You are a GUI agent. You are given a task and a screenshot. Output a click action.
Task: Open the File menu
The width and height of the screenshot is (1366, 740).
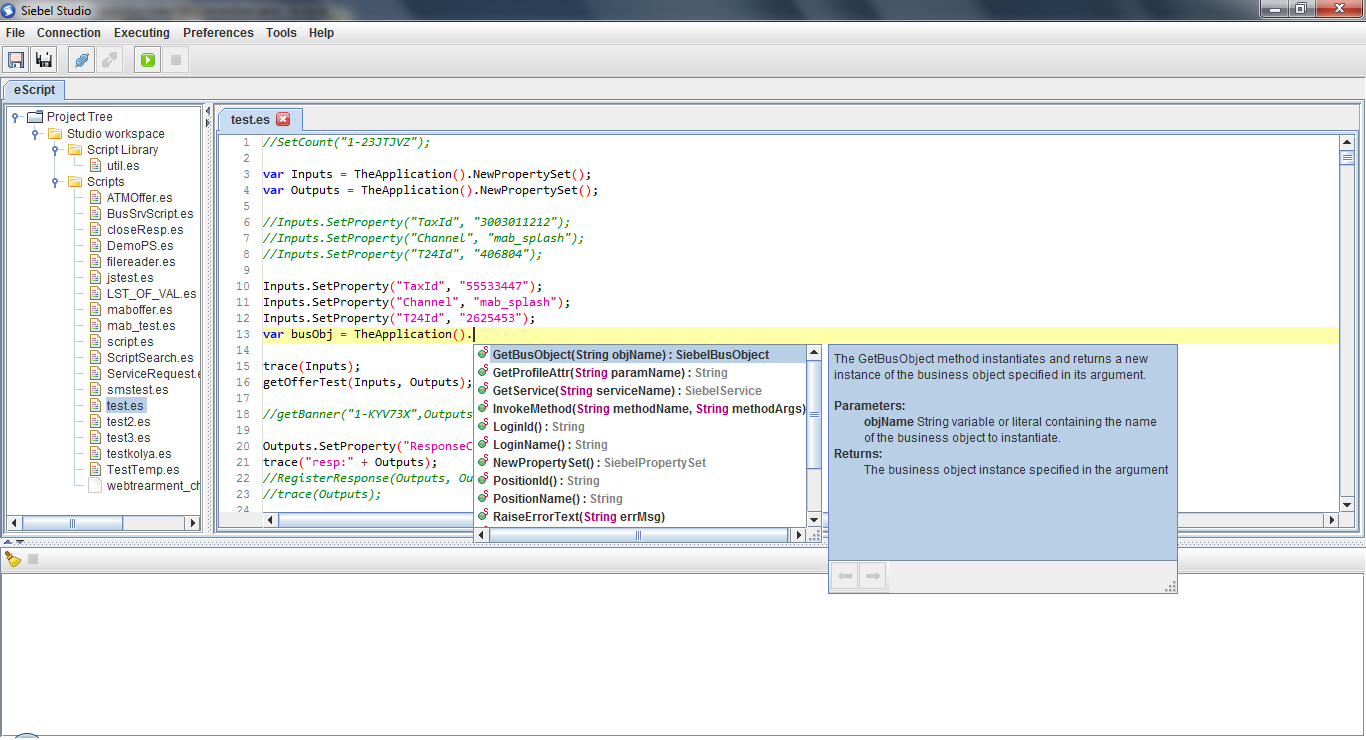[x=15, y=33]
